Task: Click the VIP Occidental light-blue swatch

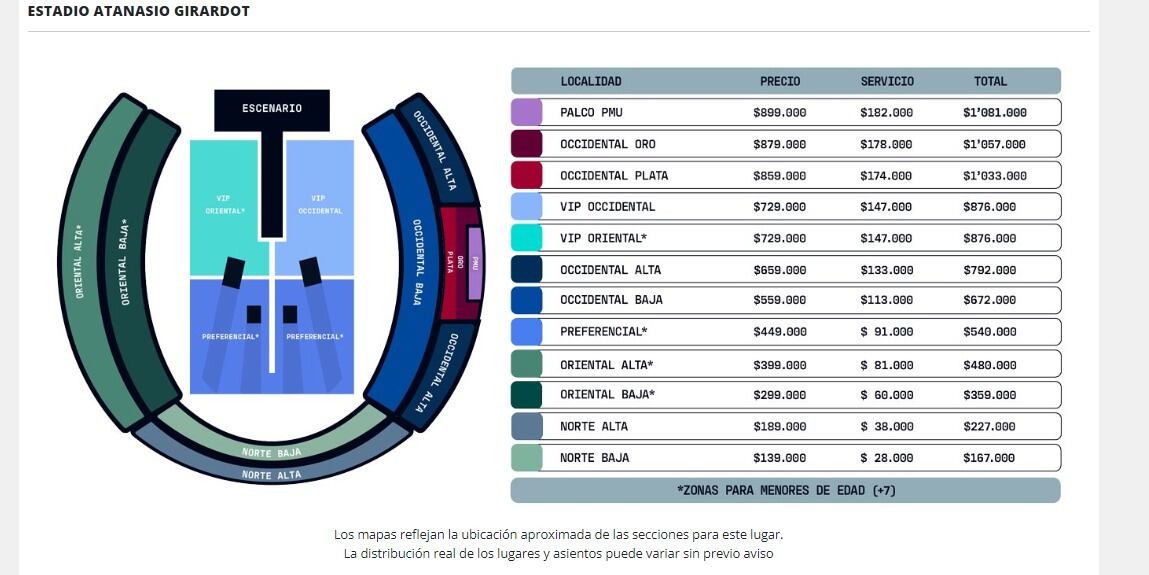Action: 526,207
